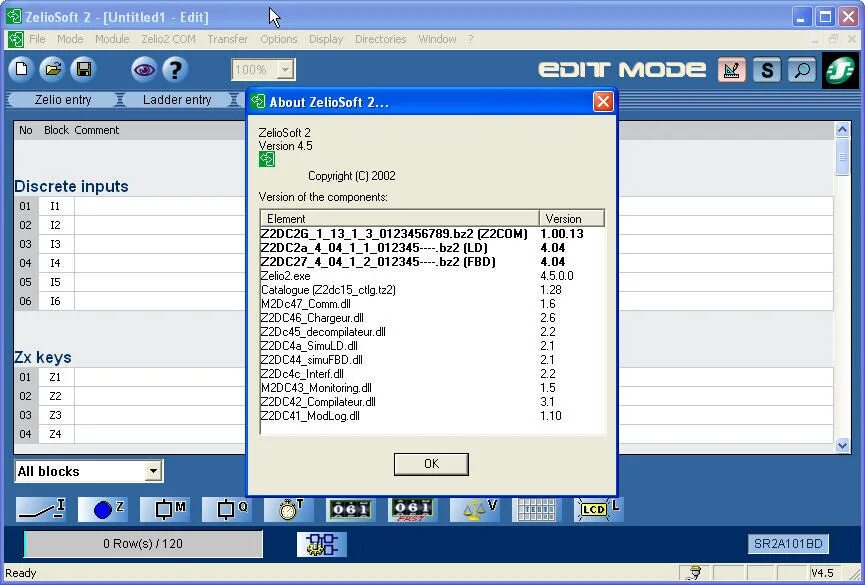The image size is (865, 585).
Task: Open the Display menu
Action: 326,39
